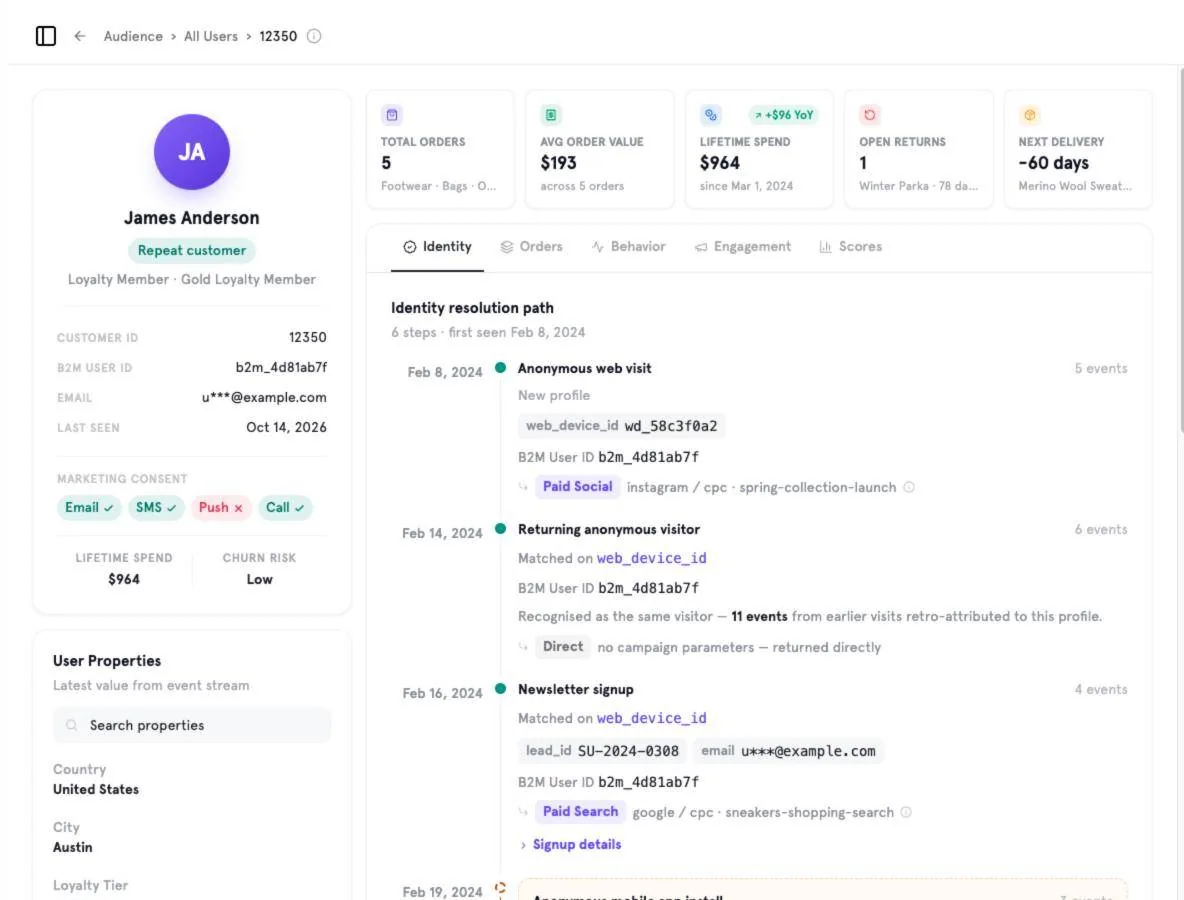Click the $193 average order value

[x=558, y=163]
